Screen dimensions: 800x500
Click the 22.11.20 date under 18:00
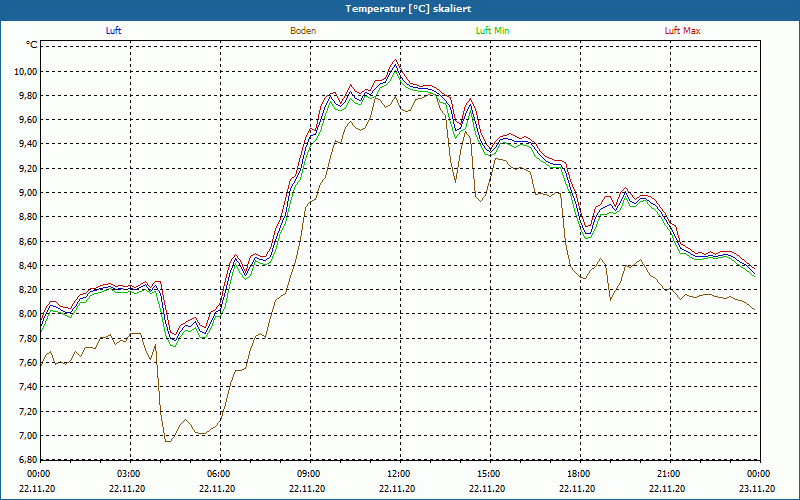577,488
